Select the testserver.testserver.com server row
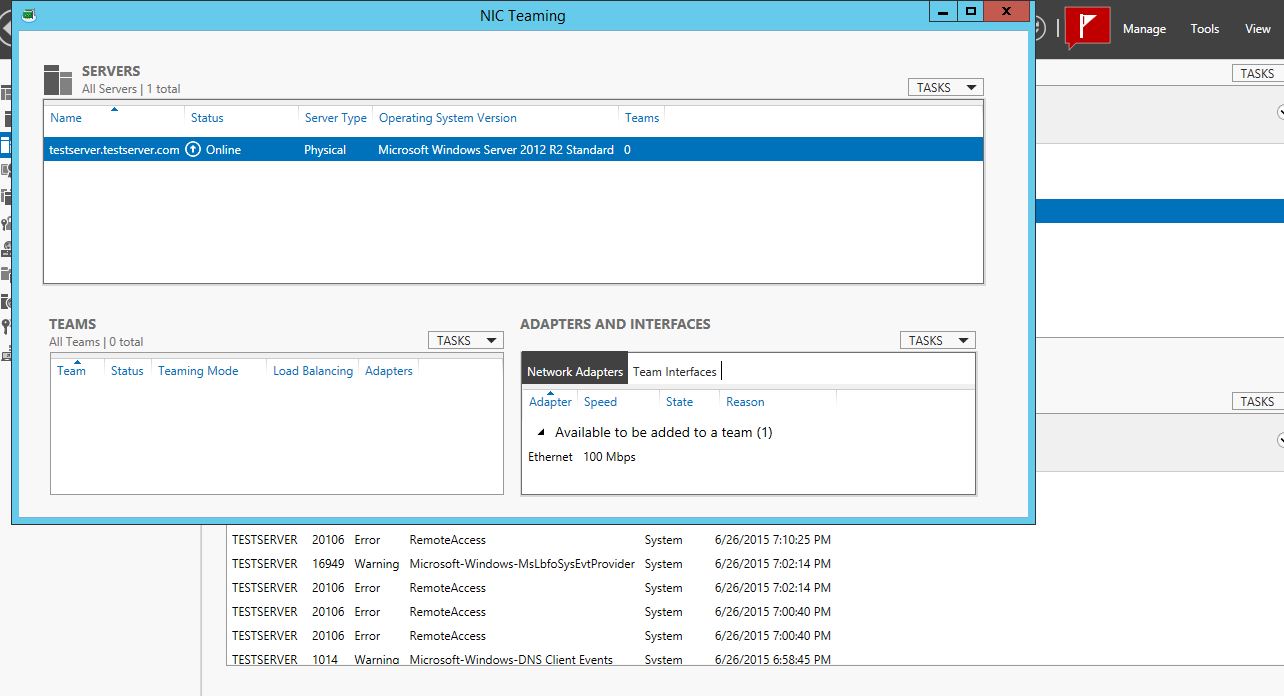Screen dimensions: 1284x696 (x=114, y=150)
